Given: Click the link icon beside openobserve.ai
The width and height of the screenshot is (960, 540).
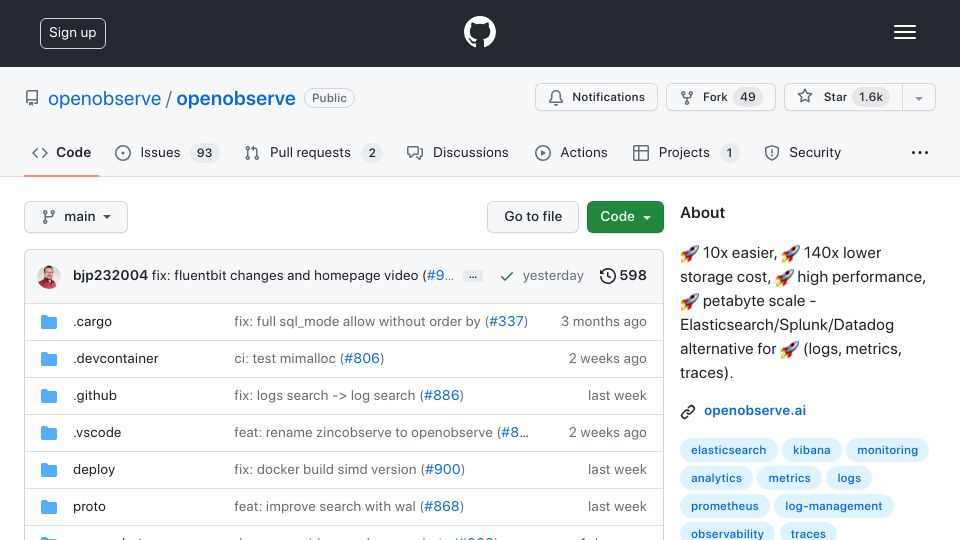Looking at the screenshot, I should click(x=688, y=411).
